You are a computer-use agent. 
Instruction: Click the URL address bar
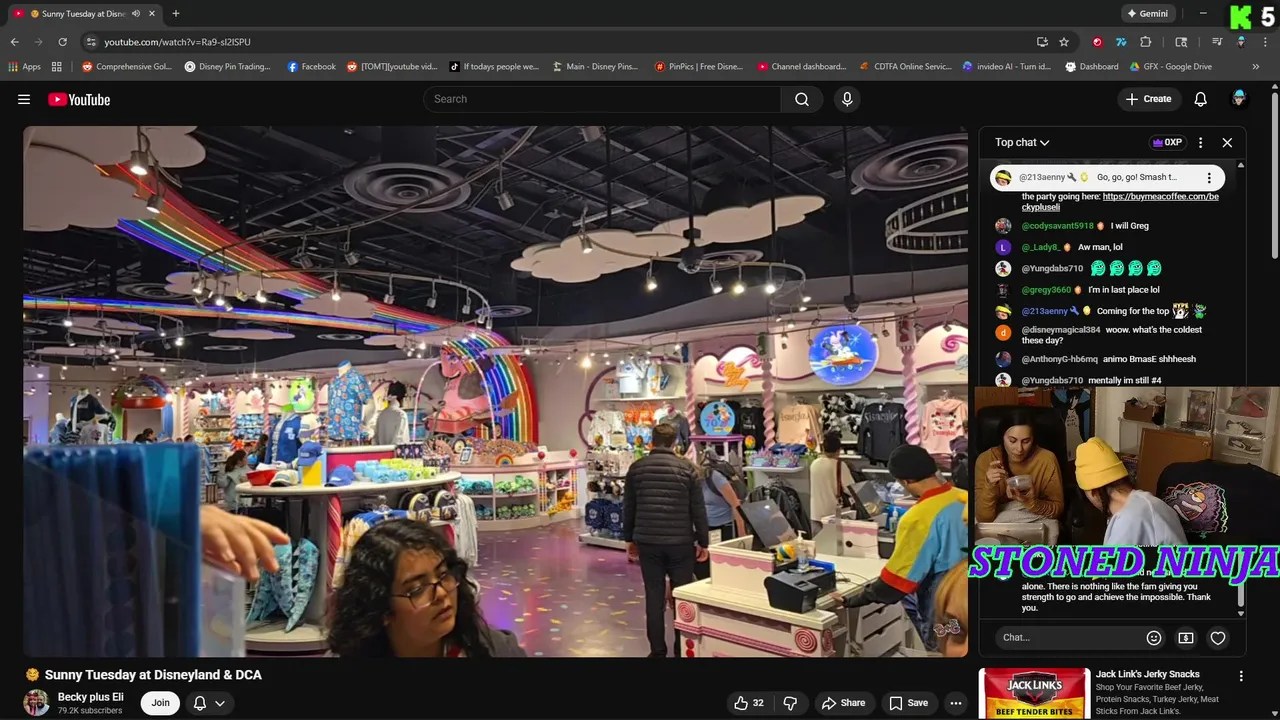560,42
